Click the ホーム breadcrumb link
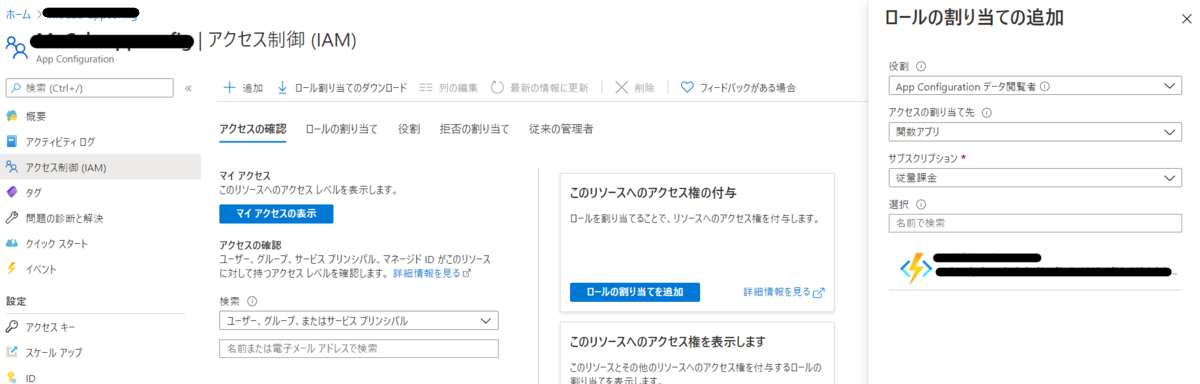Image resolution: width=1200 pixels, height=384 pixels. 18,15
